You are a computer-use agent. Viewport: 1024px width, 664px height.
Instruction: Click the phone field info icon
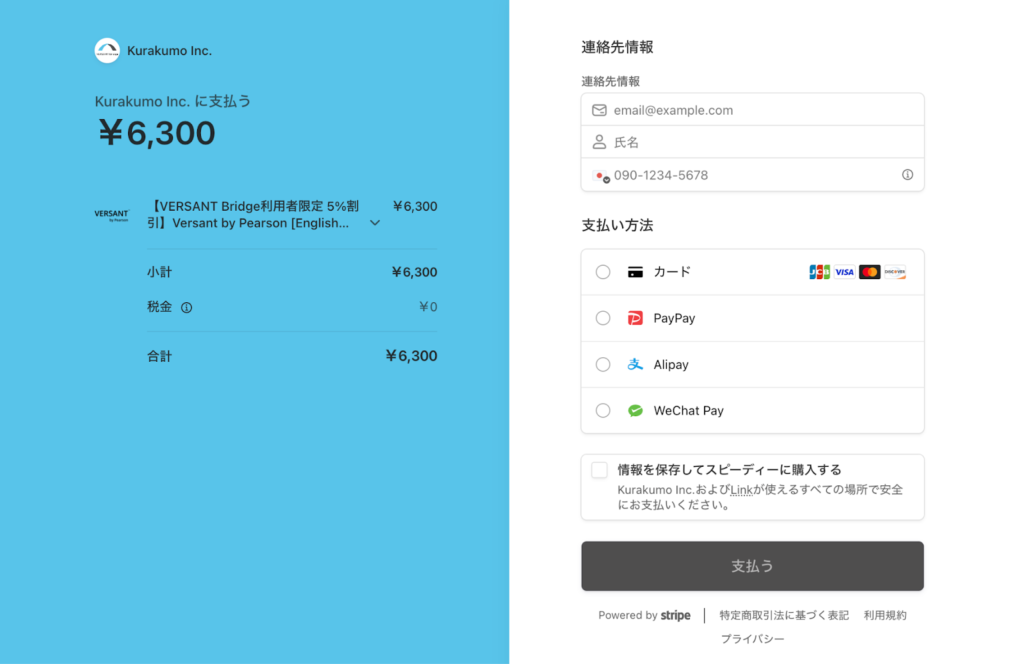(x=907, y=175)
